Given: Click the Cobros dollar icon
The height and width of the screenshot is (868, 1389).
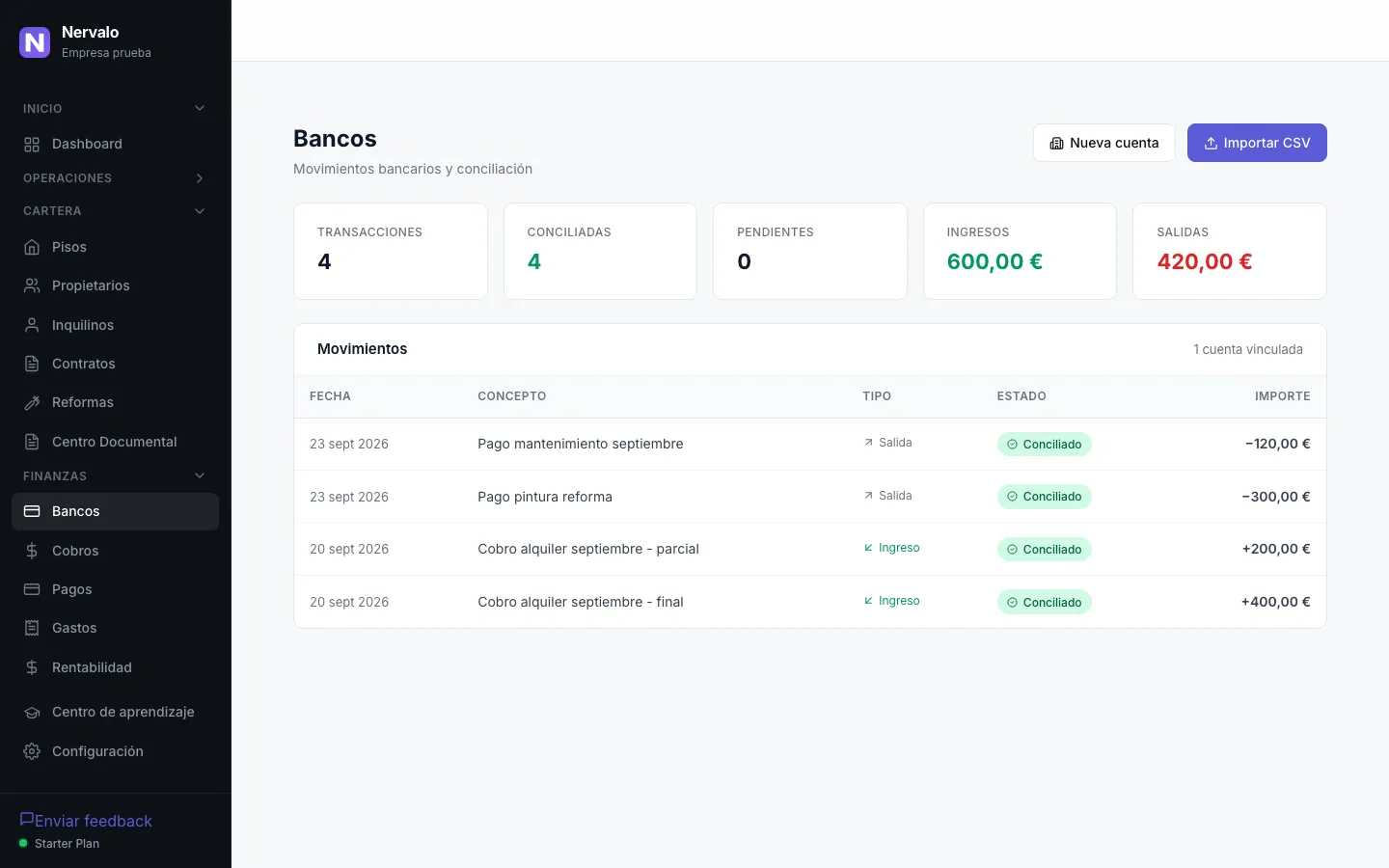Looking at the screenshot, I should [x=32, y=551].
